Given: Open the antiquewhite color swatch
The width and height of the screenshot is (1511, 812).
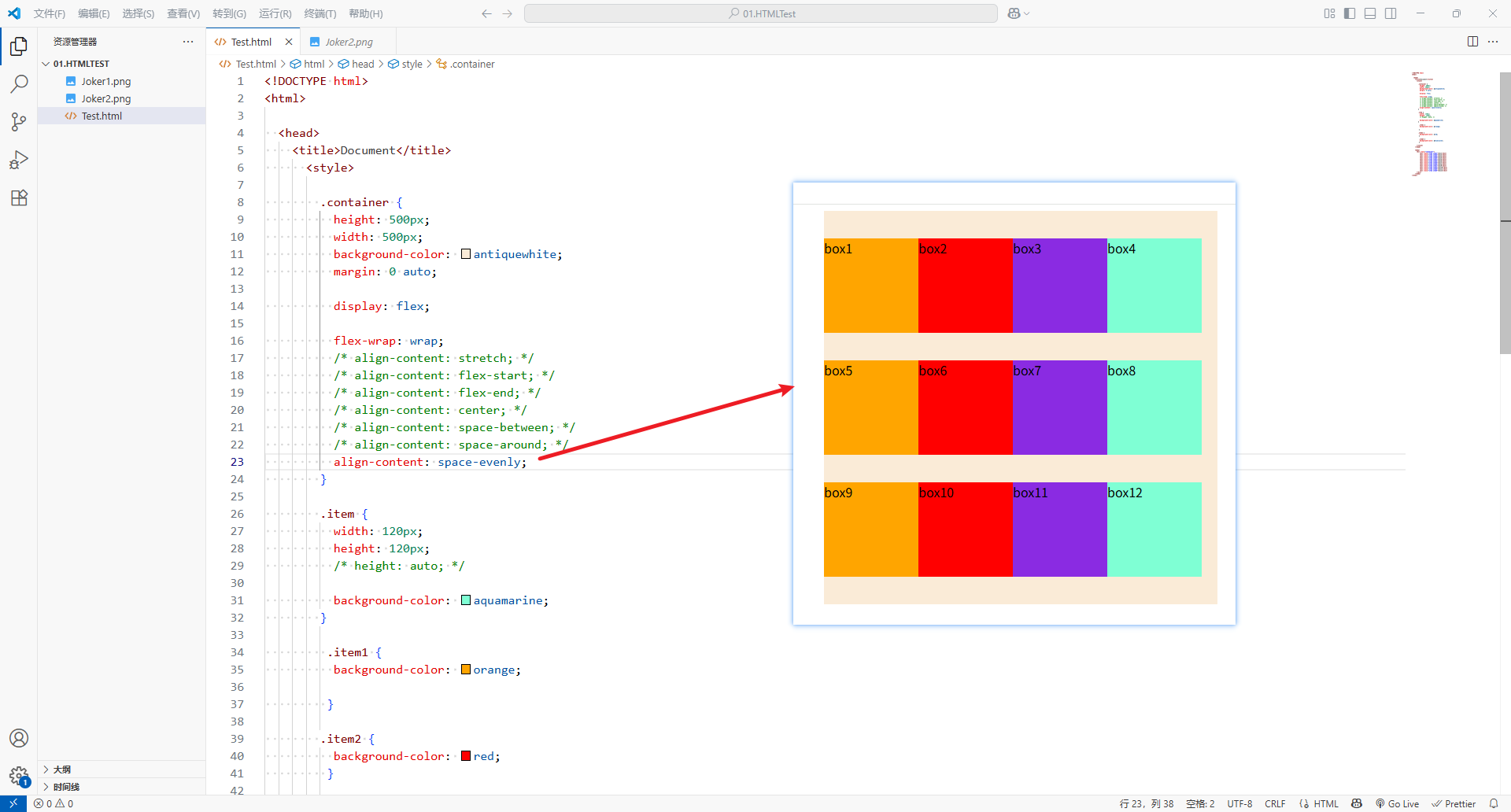Looking at the screenshot, I should [466, 254].
